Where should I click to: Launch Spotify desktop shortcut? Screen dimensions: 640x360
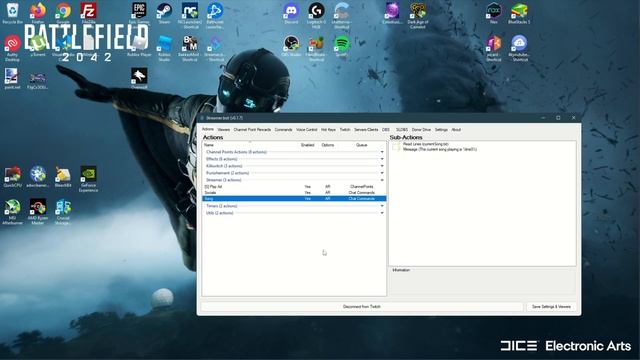click(x=342, y=46)
